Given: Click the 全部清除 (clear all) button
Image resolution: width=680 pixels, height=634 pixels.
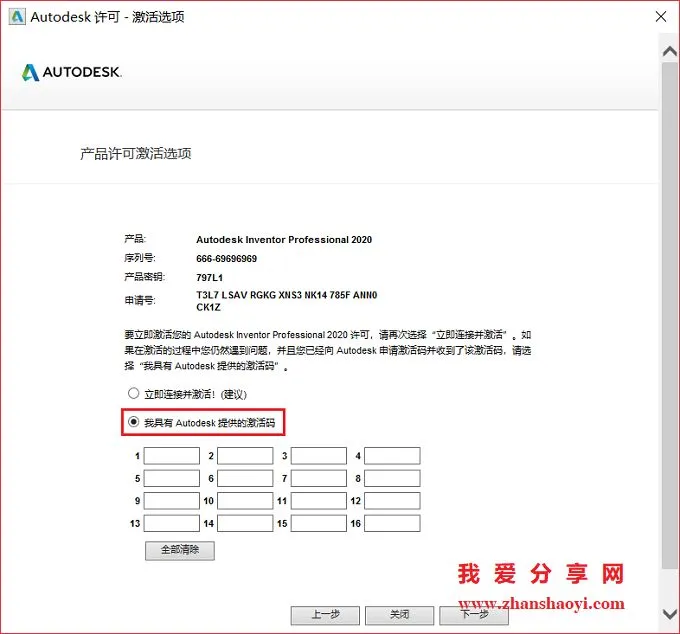Looking at the screenshot, I should (x=180, y=550).
